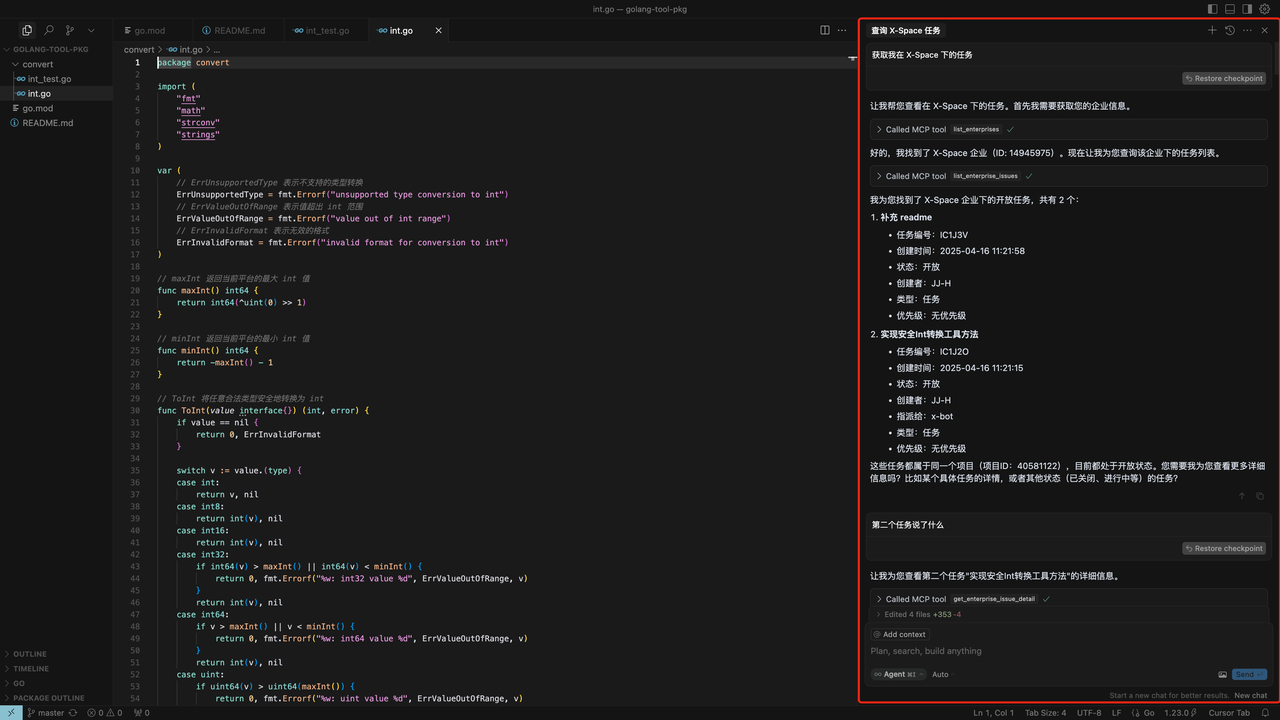Restore checkpoint for first message
Viewport: 1280px width, 720px height.
pyautogui.click(x=1224, y=78)
